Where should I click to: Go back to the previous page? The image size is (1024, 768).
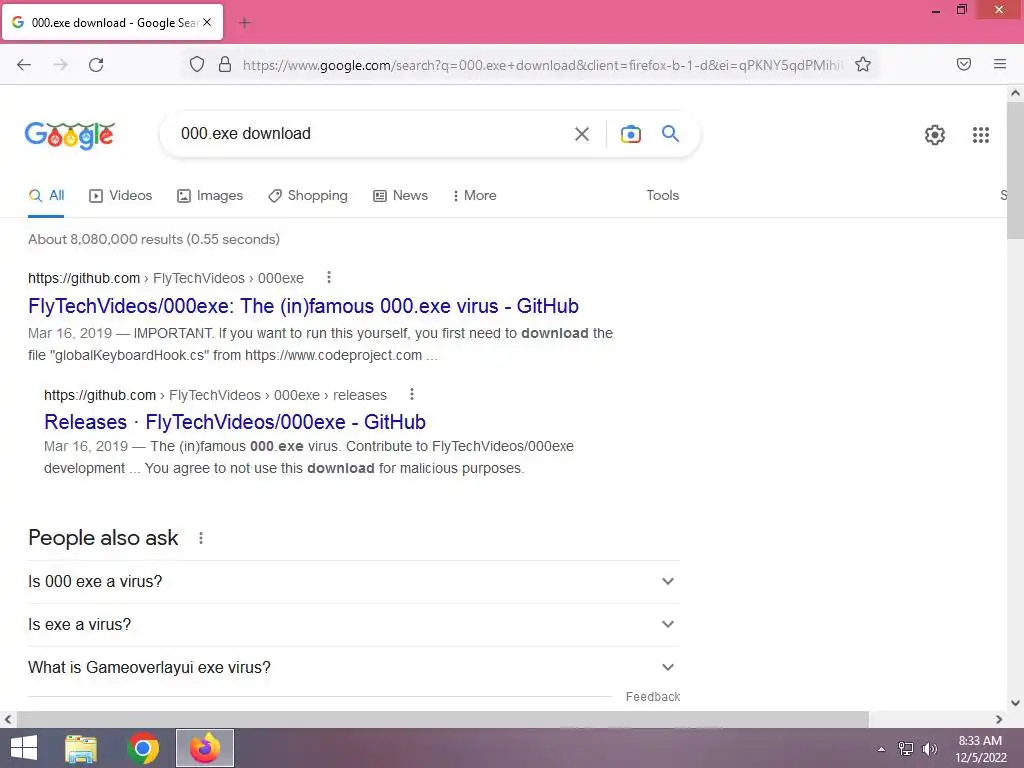coord(24,65)
